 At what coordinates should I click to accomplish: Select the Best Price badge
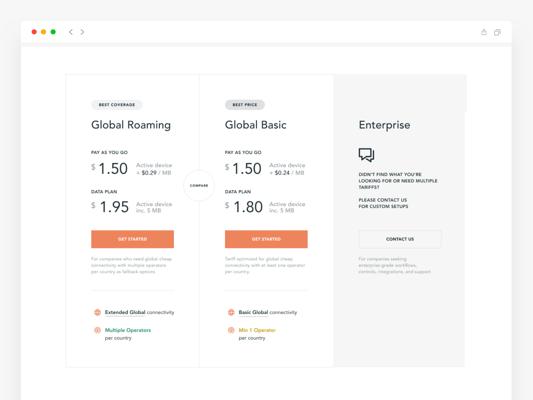click(245, 105)
